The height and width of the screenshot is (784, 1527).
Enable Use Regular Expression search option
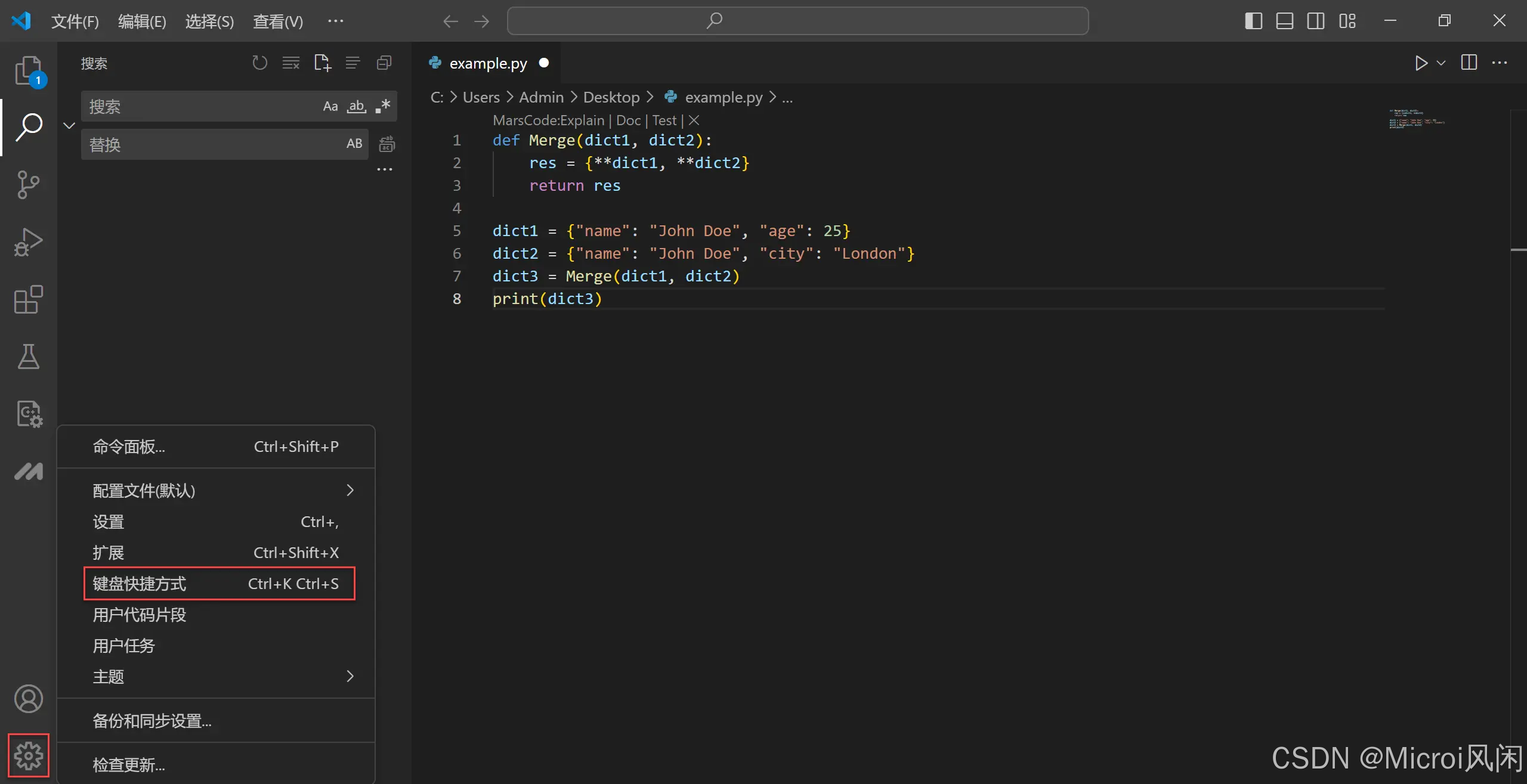tap(382, 107)
